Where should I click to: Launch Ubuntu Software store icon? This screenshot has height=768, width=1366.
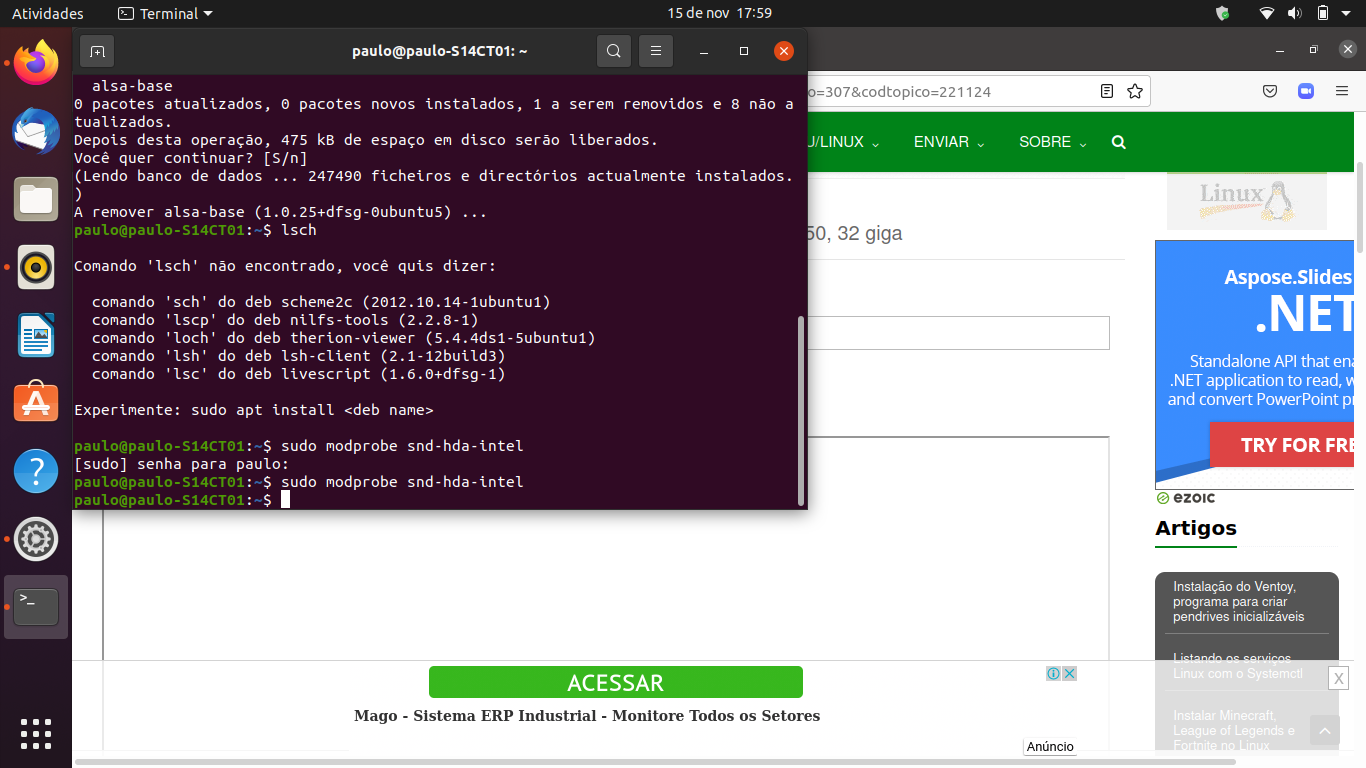pyautogui.click(x=36, y=403)
